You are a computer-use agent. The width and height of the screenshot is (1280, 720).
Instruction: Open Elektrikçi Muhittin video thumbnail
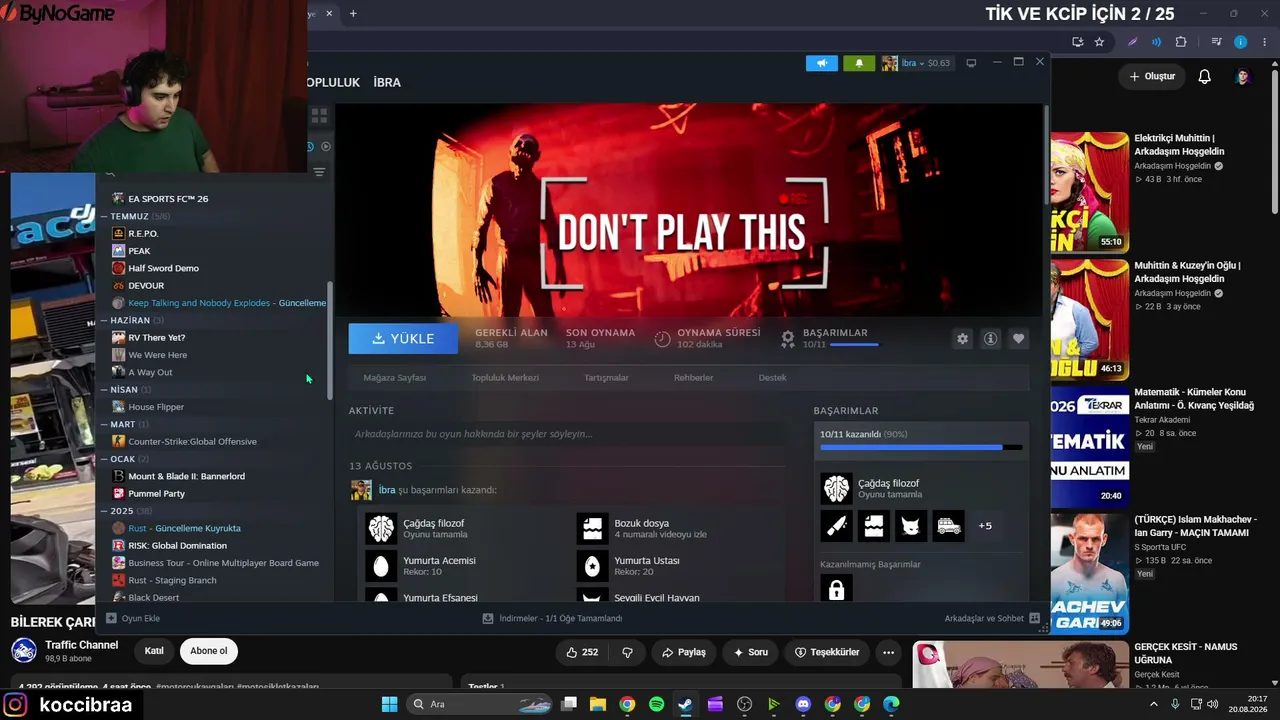pyautogui.click(x=1089, y=191)
